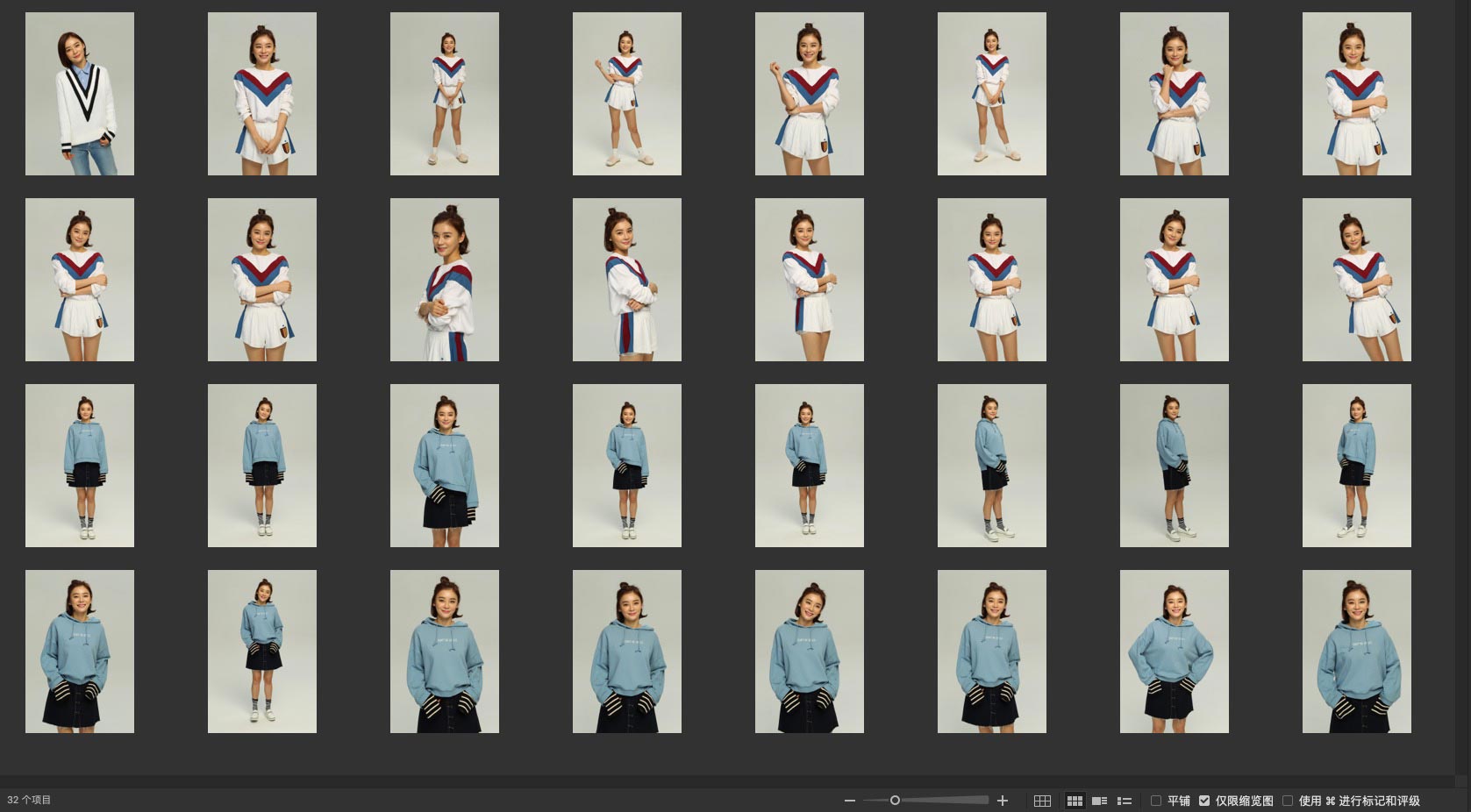
Task: Select the first striped-sweater photo in the top row
Action: click(x=262, y=94)
